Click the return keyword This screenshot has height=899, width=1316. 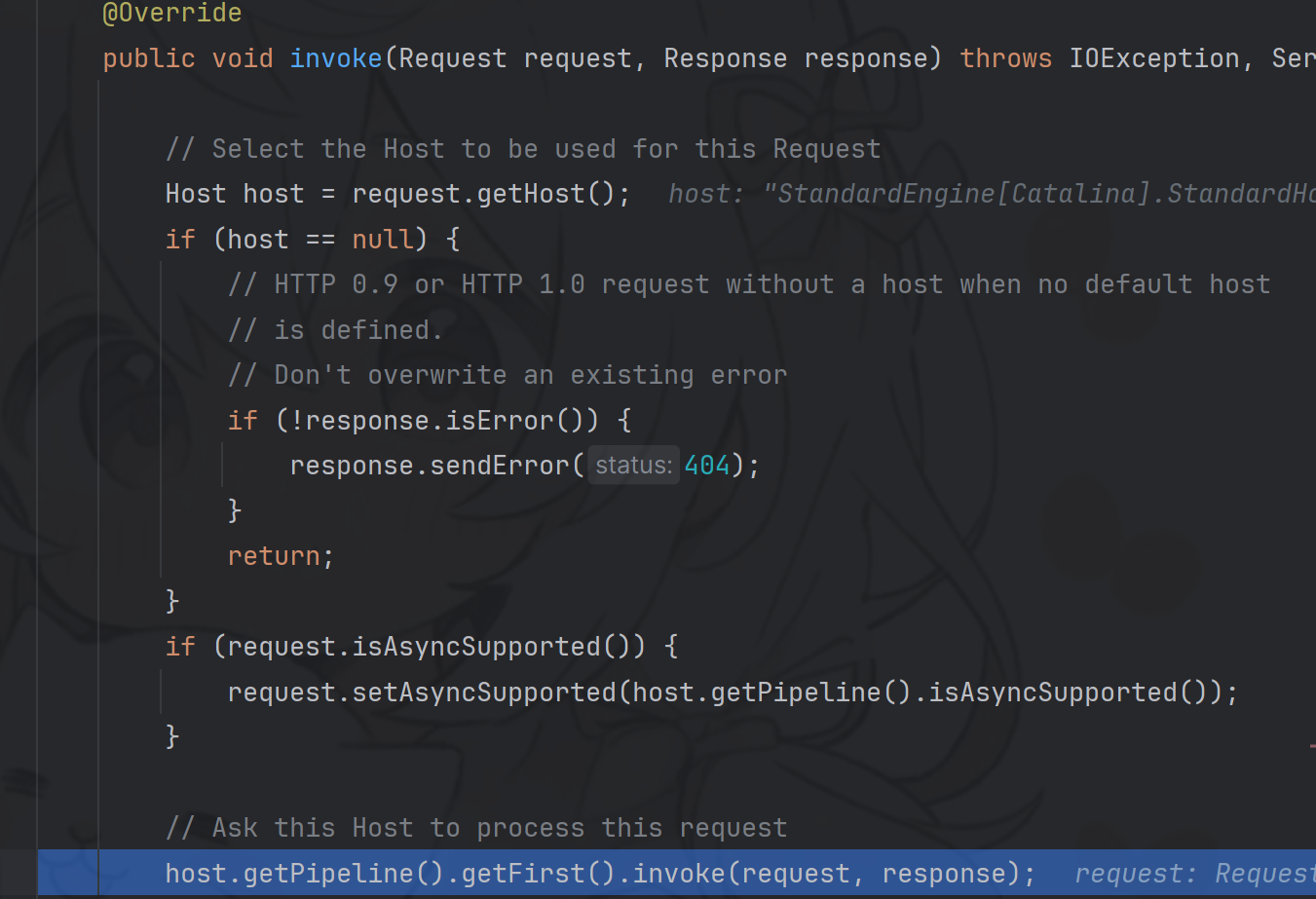[274, 556]
